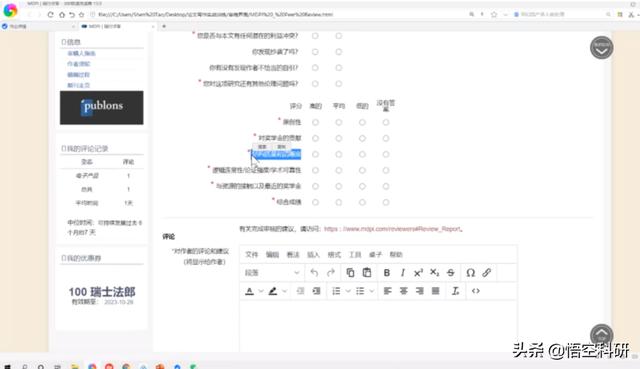
Task: Apply the highlight marker color
Action: 273,291
